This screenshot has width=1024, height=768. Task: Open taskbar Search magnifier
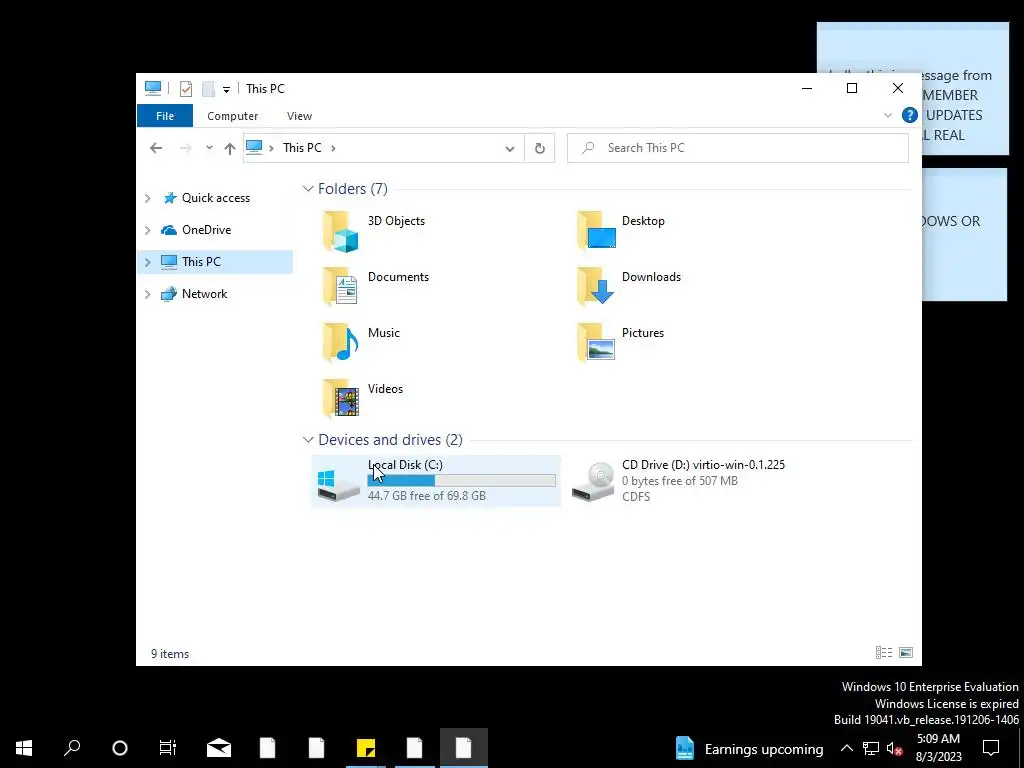72,748
